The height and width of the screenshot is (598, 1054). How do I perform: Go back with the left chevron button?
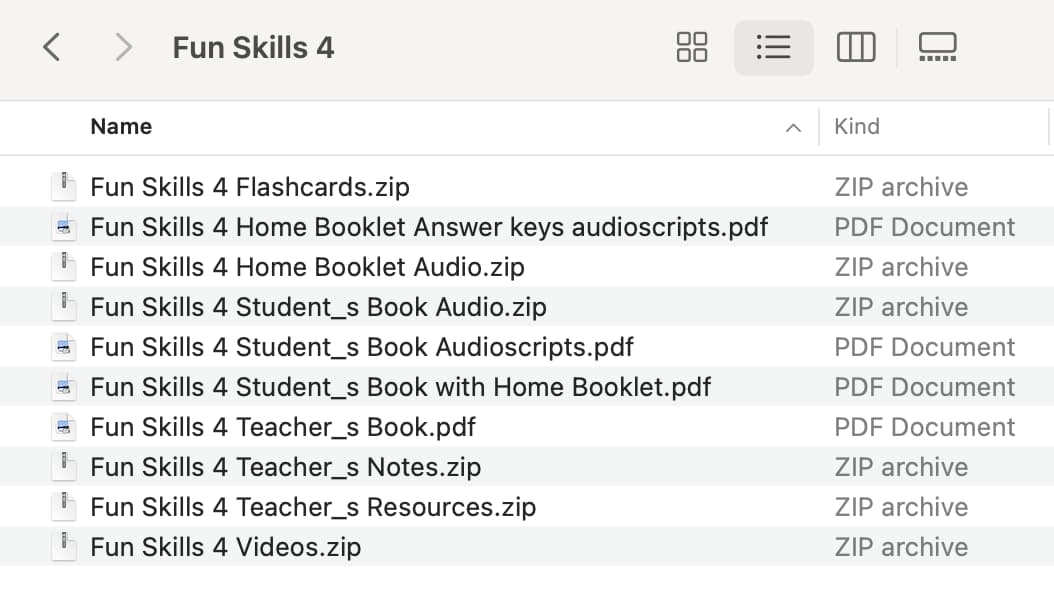(x=52, y=48)
